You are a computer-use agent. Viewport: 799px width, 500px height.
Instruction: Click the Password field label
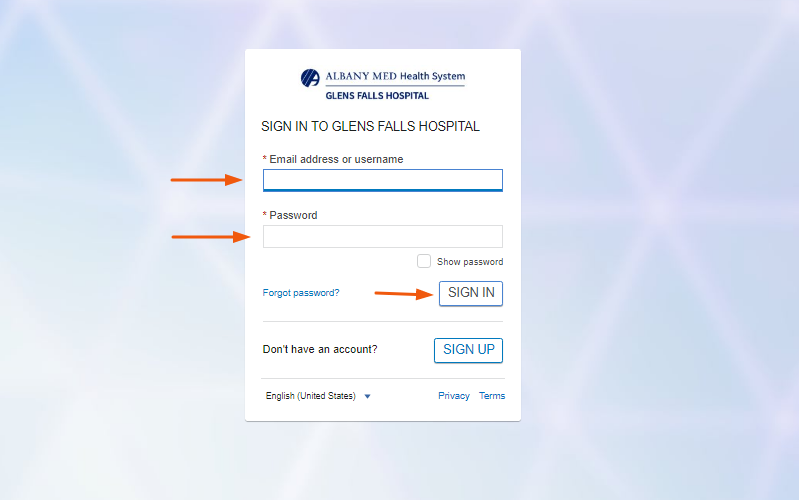click(x=292, y=215)
